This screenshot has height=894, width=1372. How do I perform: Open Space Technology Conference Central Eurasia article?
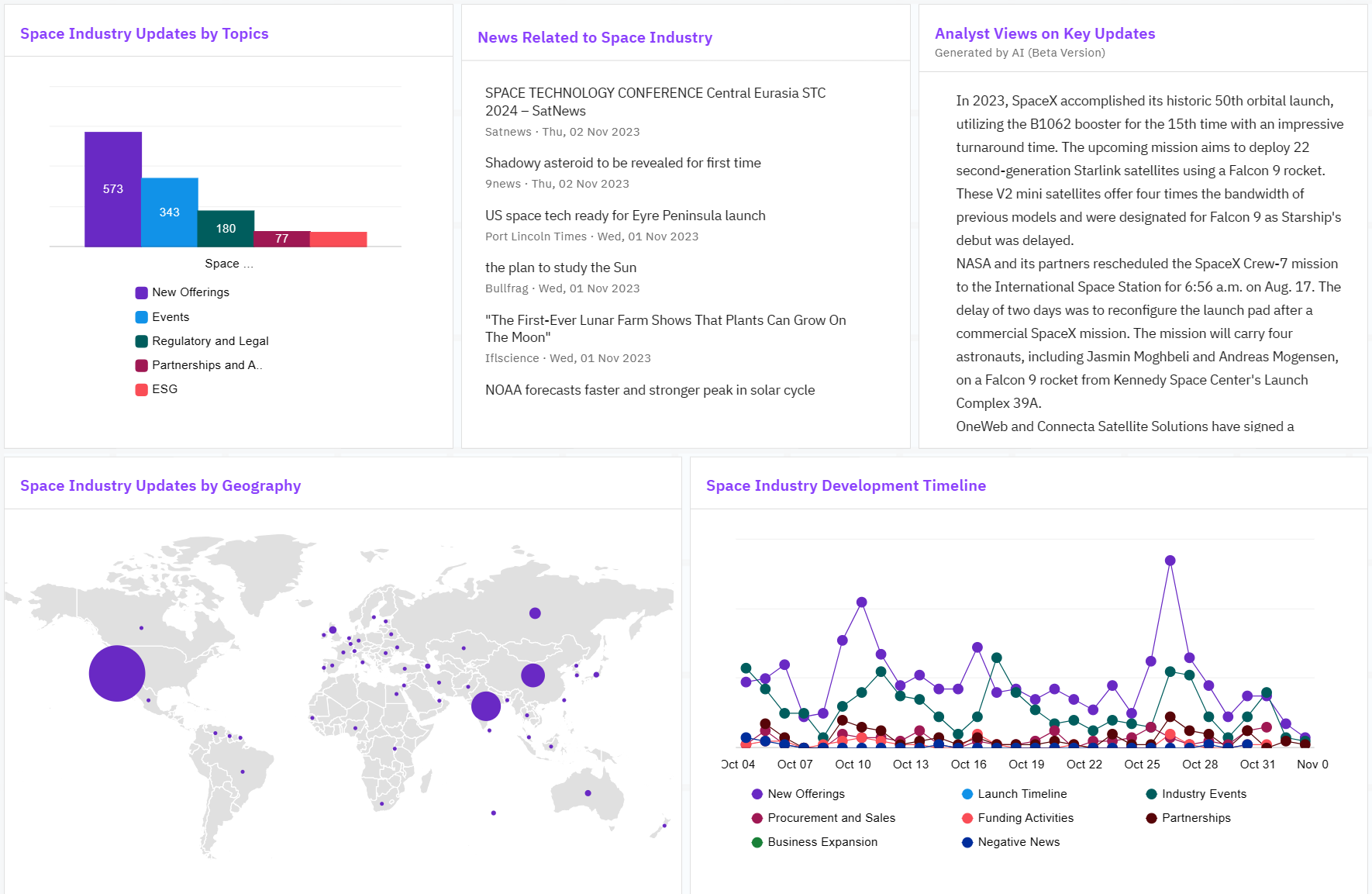(x=655, y=102)
